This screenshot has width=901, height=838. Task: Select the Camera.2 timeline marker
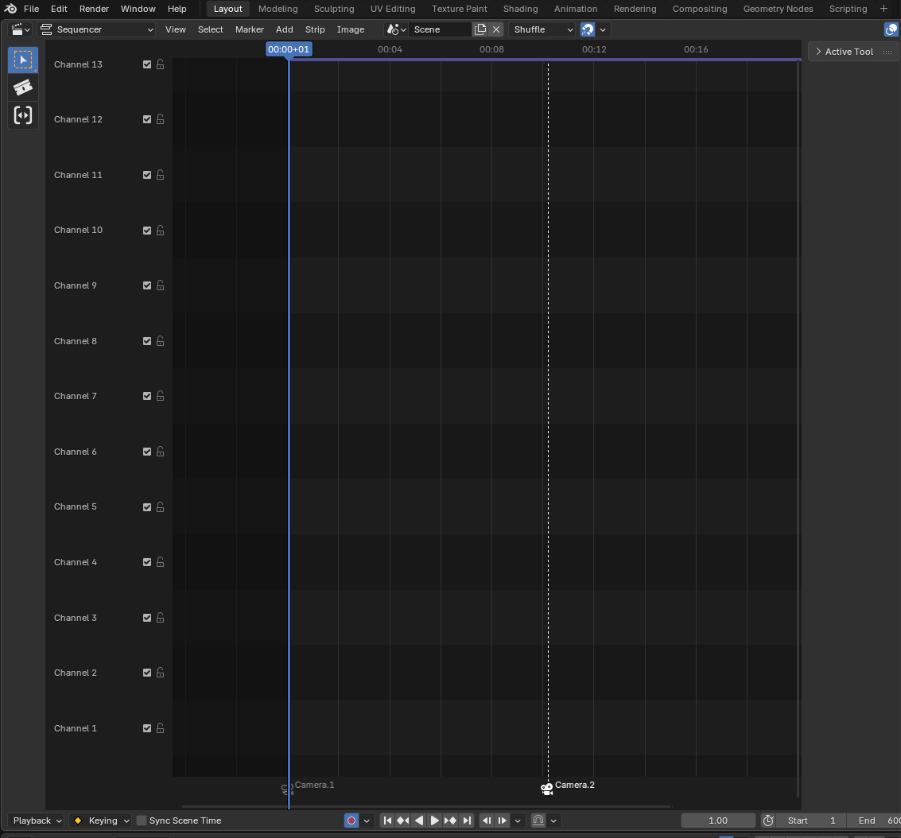(x=546, y=788)
